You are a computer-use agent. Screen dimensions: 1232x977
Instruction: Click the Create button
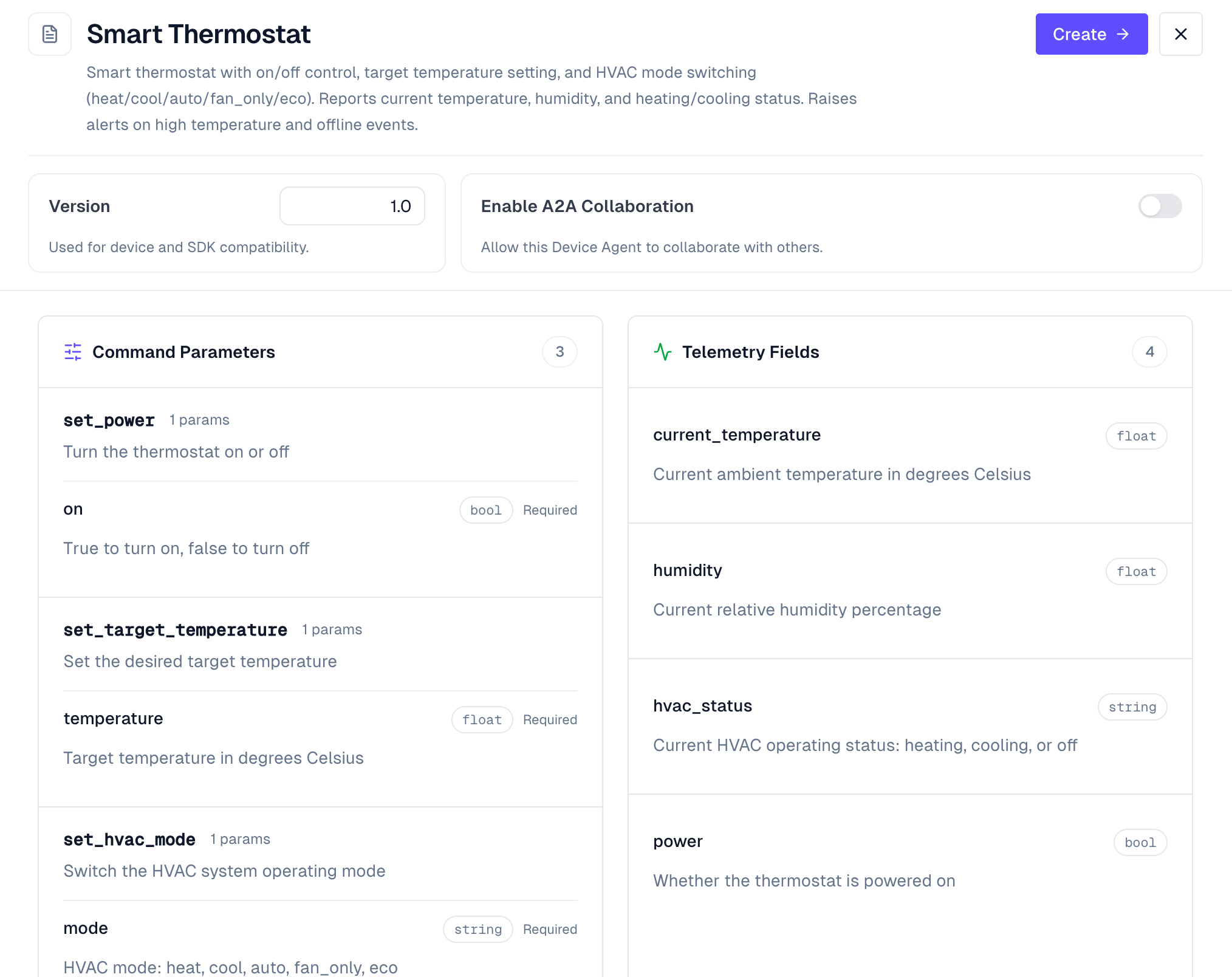coord(1091,34)
